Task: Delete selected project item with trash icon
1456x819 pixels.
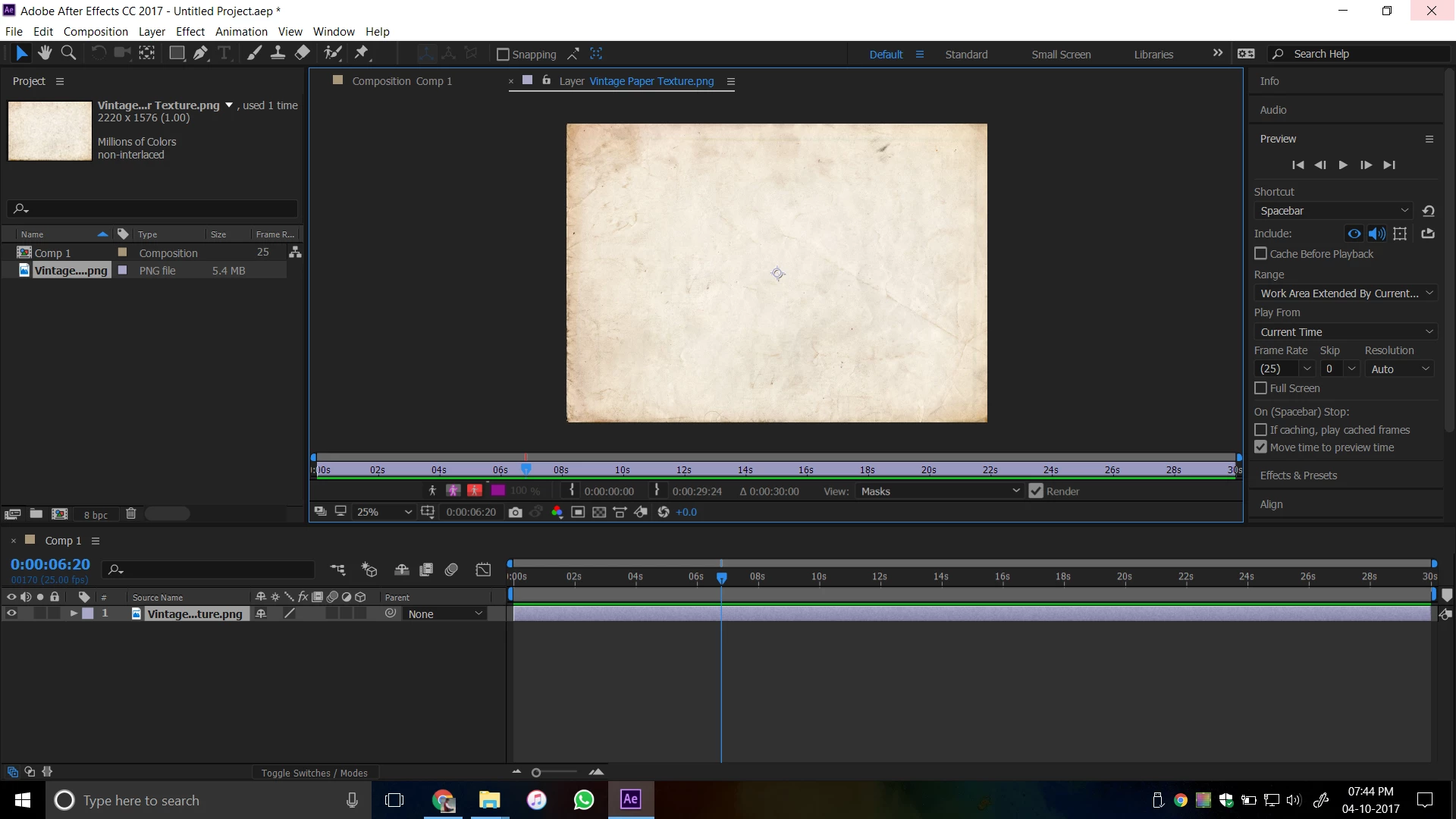Action: tap(130, 514)
